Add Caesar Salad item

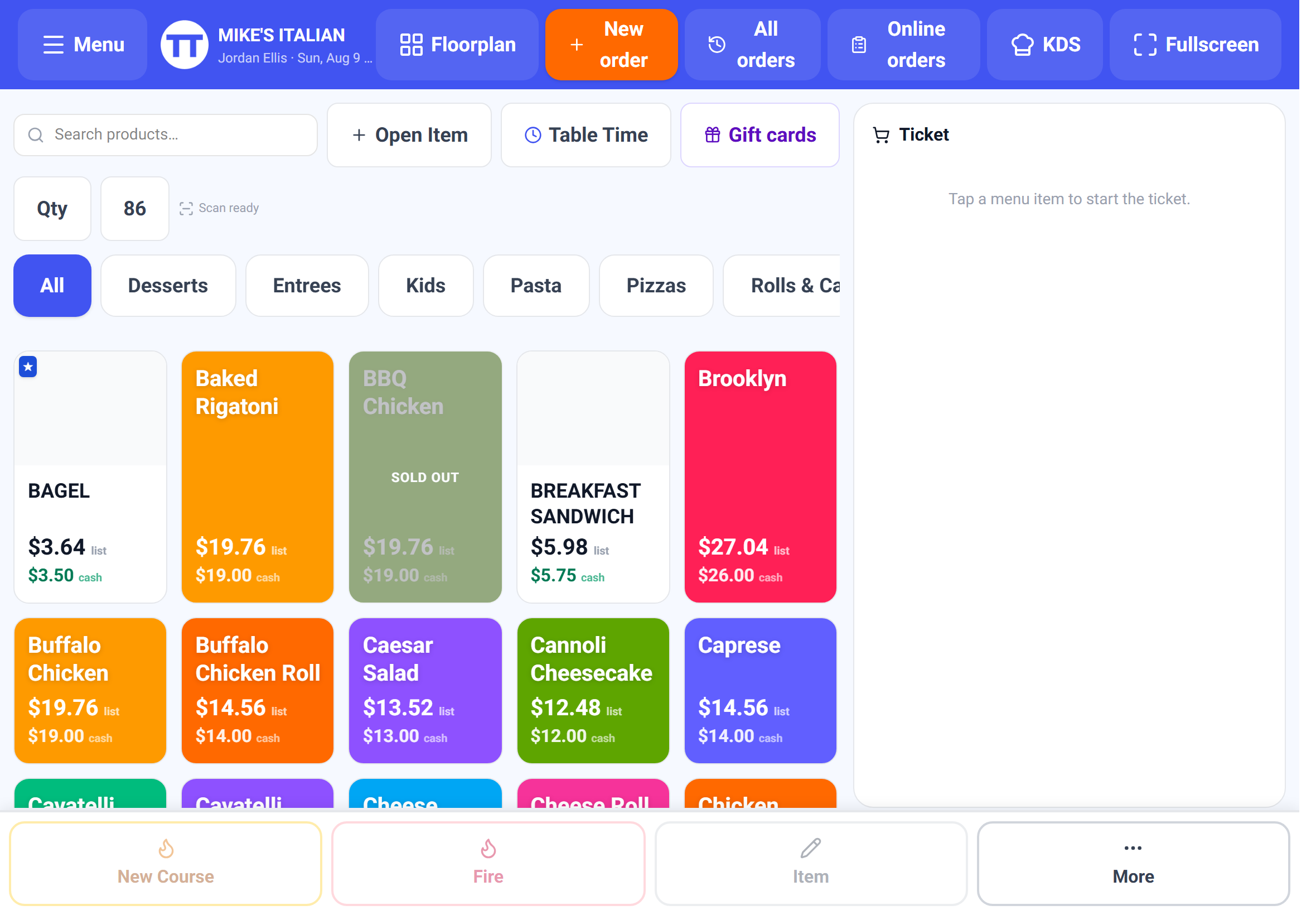(425, 690)
